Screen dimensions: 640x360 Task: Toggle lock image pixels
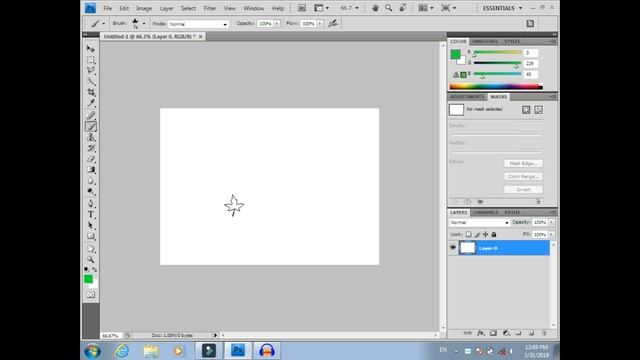coord(477,234)
